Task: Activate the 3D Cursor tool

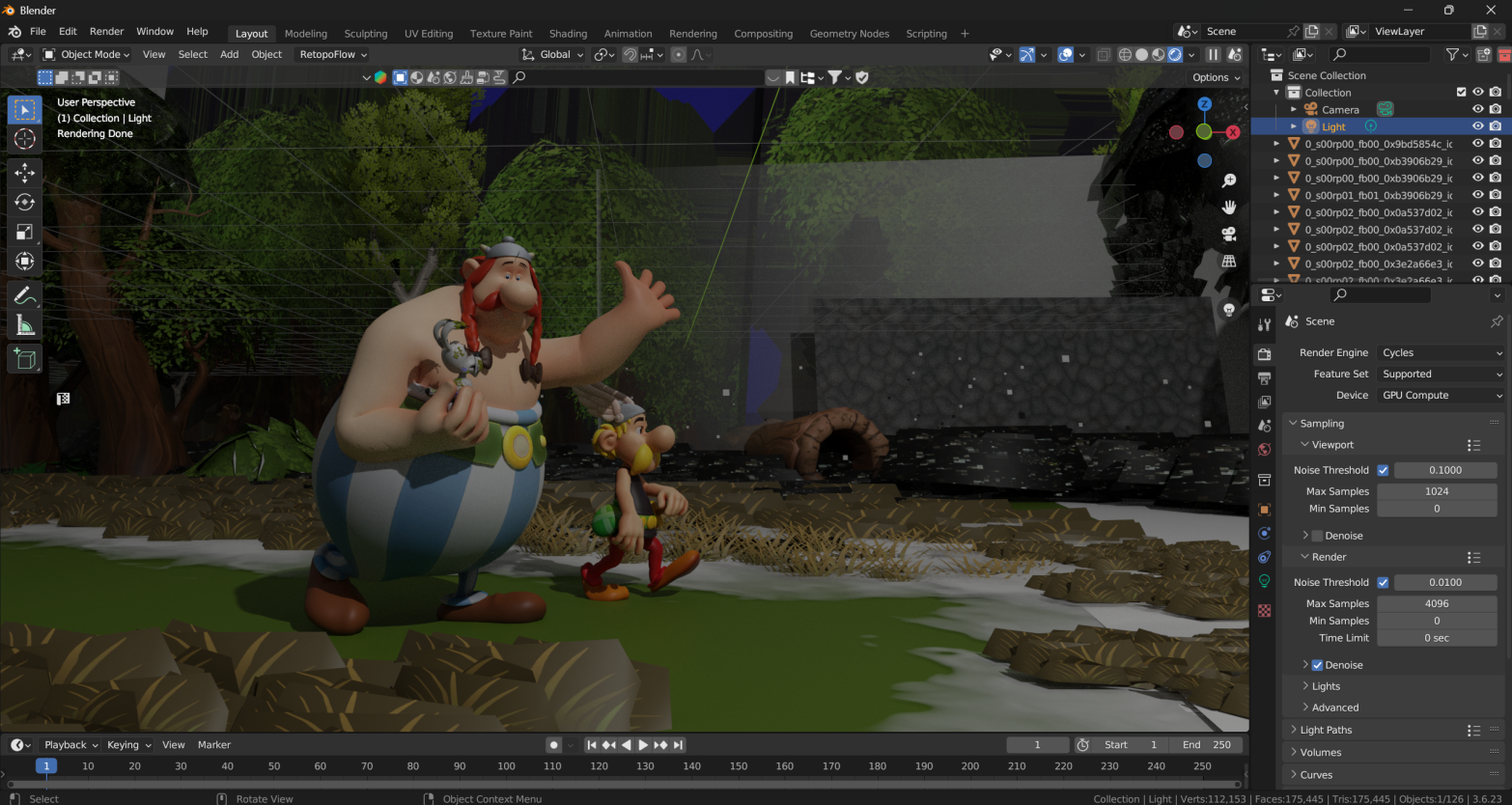Action: click(25, 139)
